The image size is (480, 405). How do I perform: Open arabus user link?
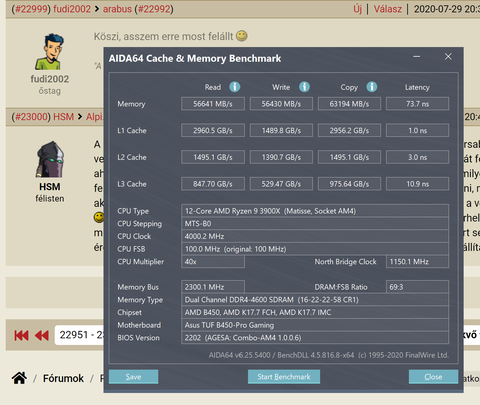click(117, 9)
